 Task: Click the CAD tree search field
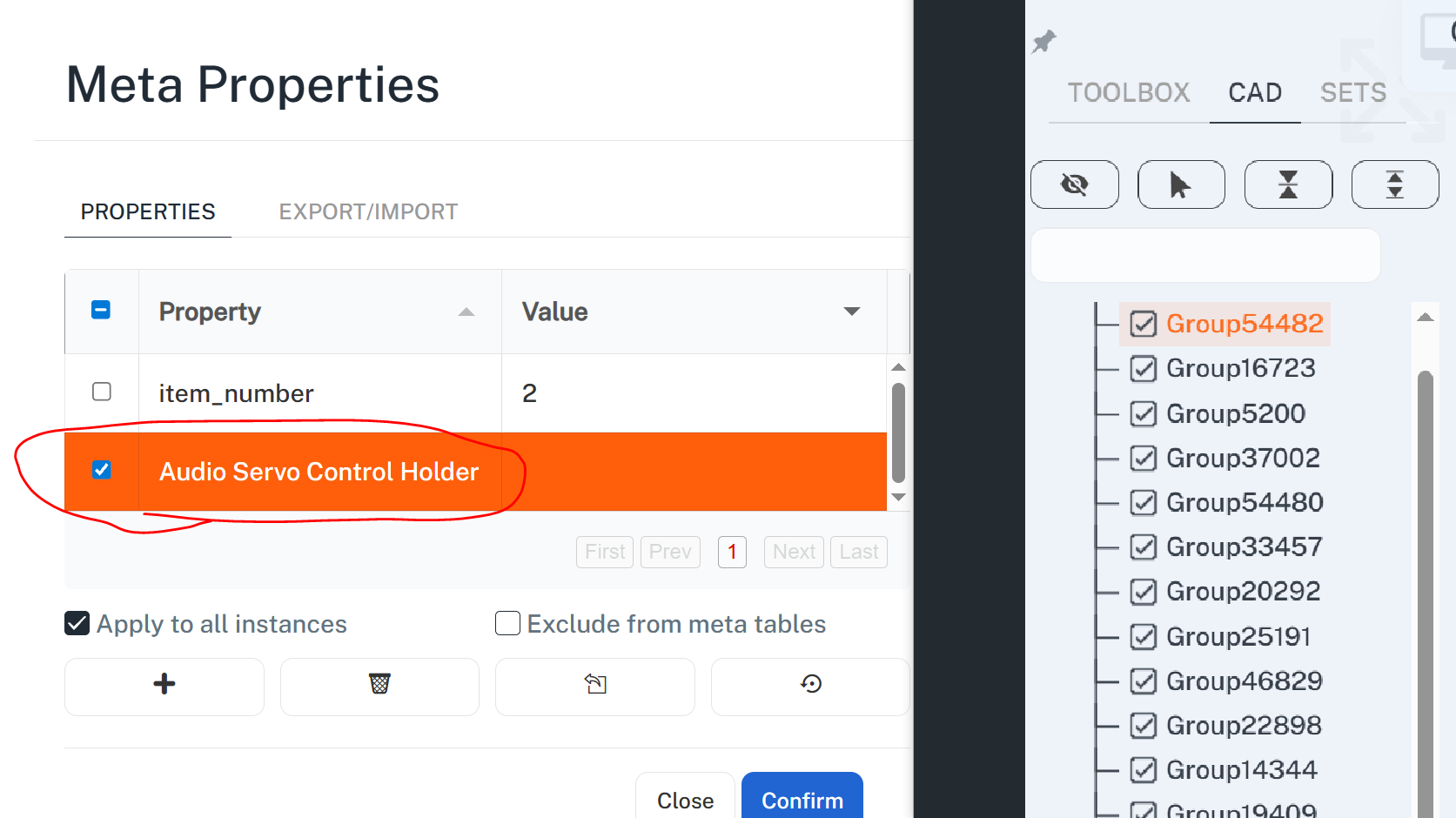1205,255
